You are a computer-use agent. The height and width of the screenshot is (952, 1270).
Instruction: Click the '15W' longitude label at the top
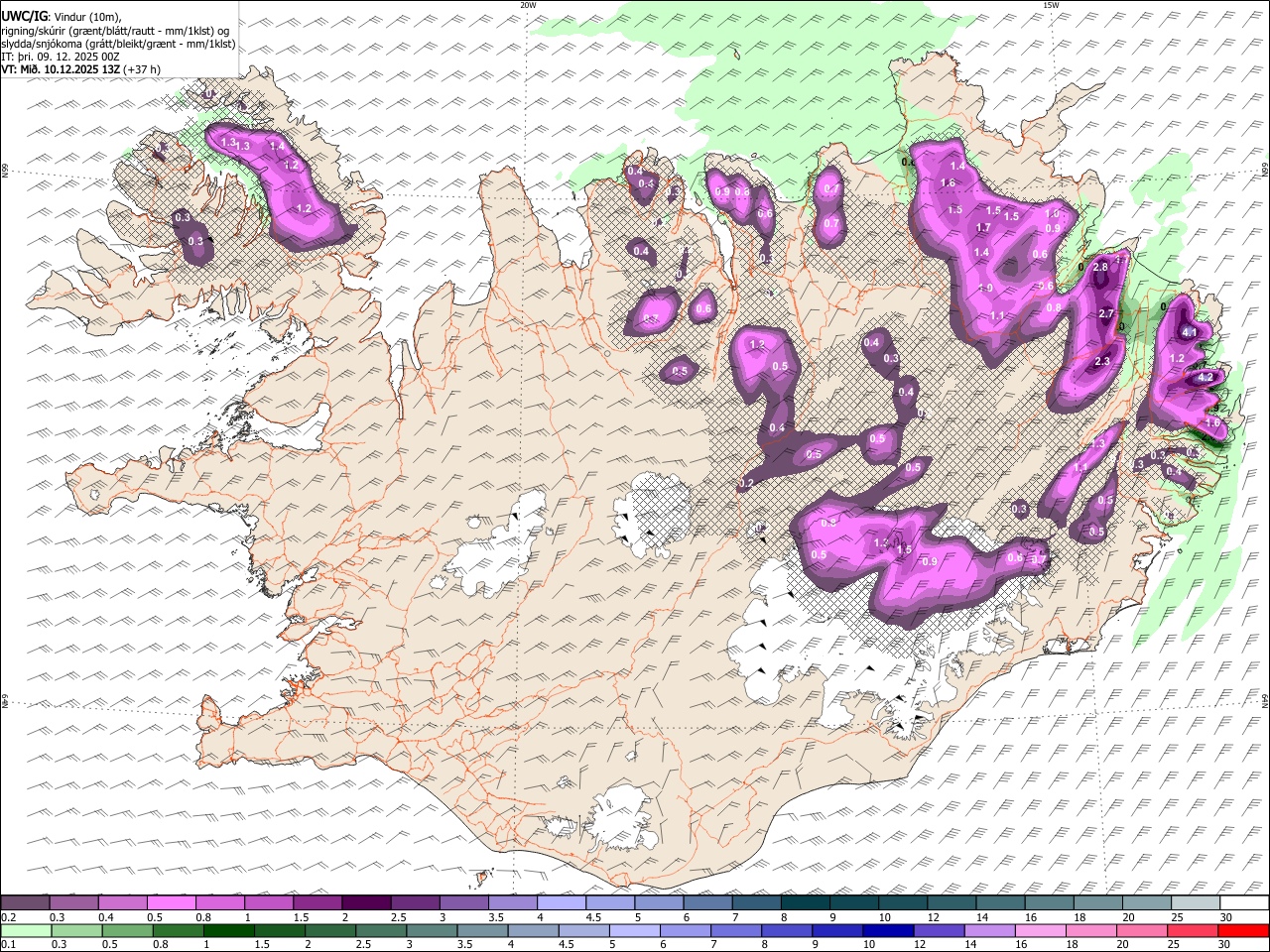pos(1051,5)
